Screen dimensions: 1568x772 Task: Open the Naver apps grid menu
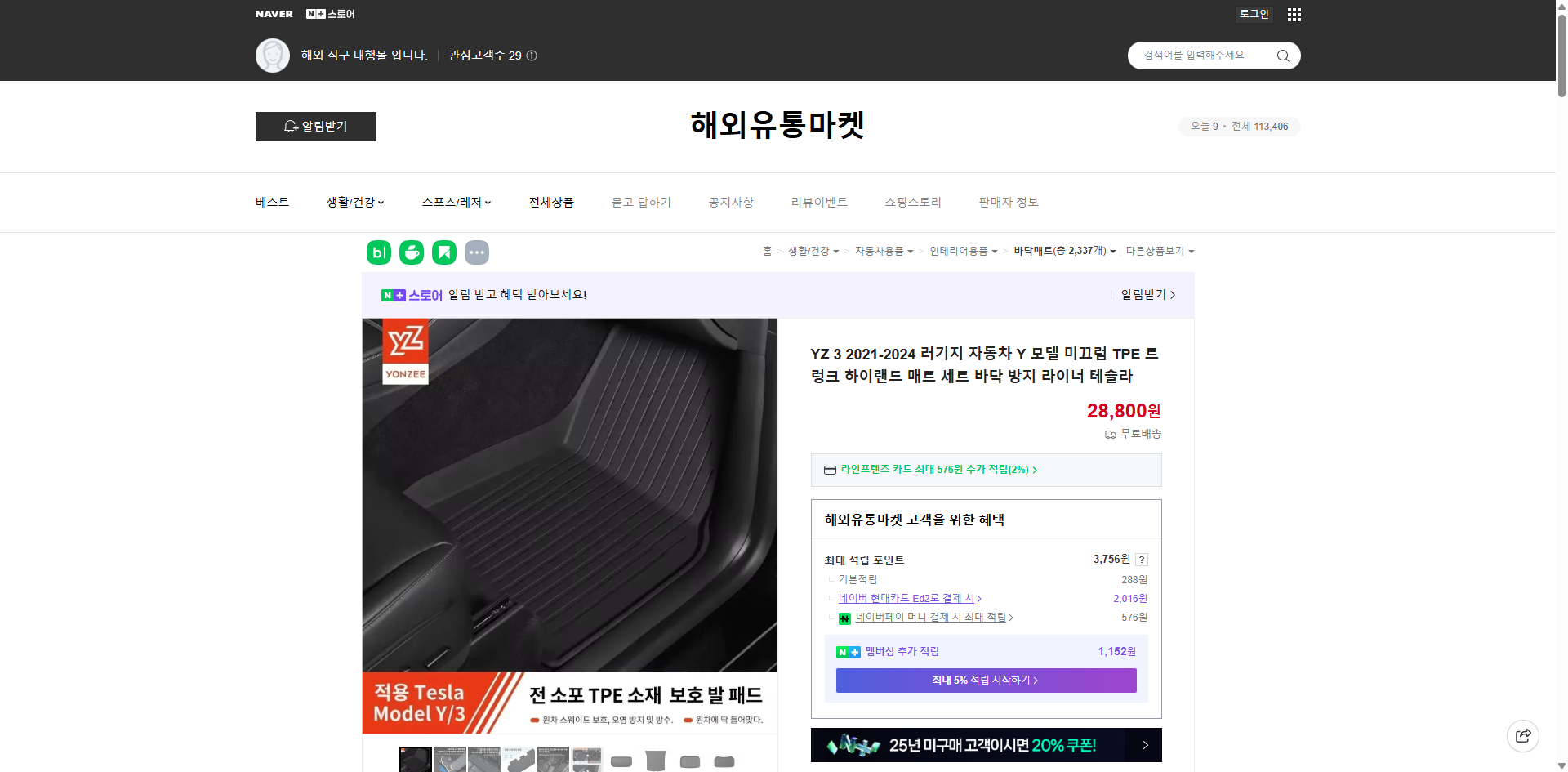coord(1294,14)
